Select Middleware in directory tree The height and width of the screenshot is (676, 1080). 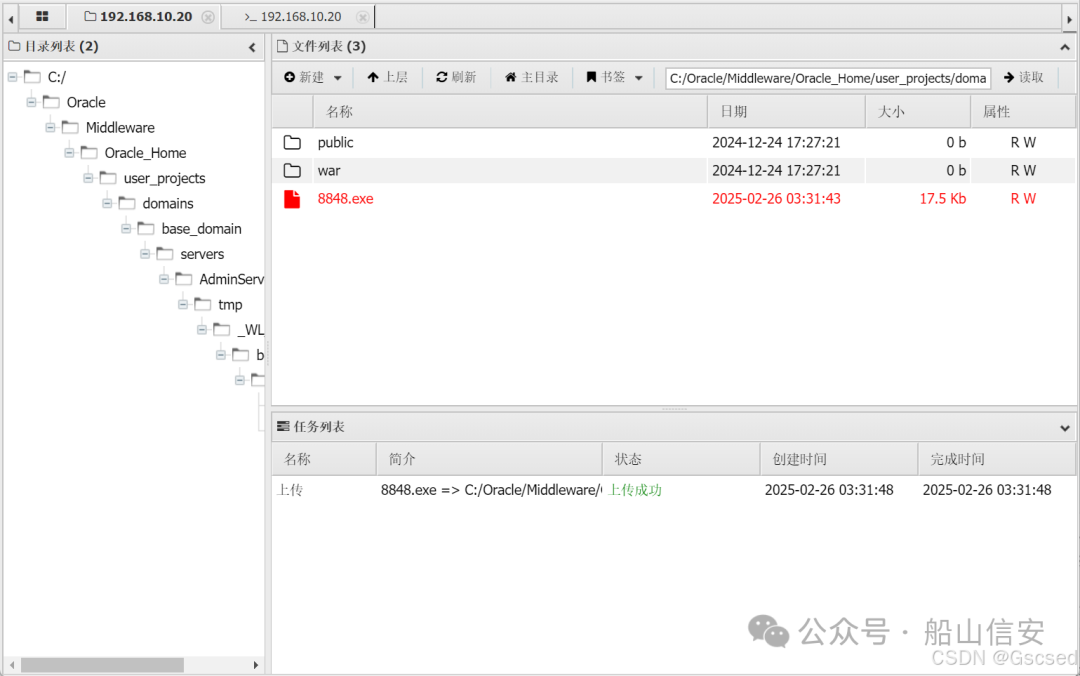pyautogui.click(x=120, y=128)
